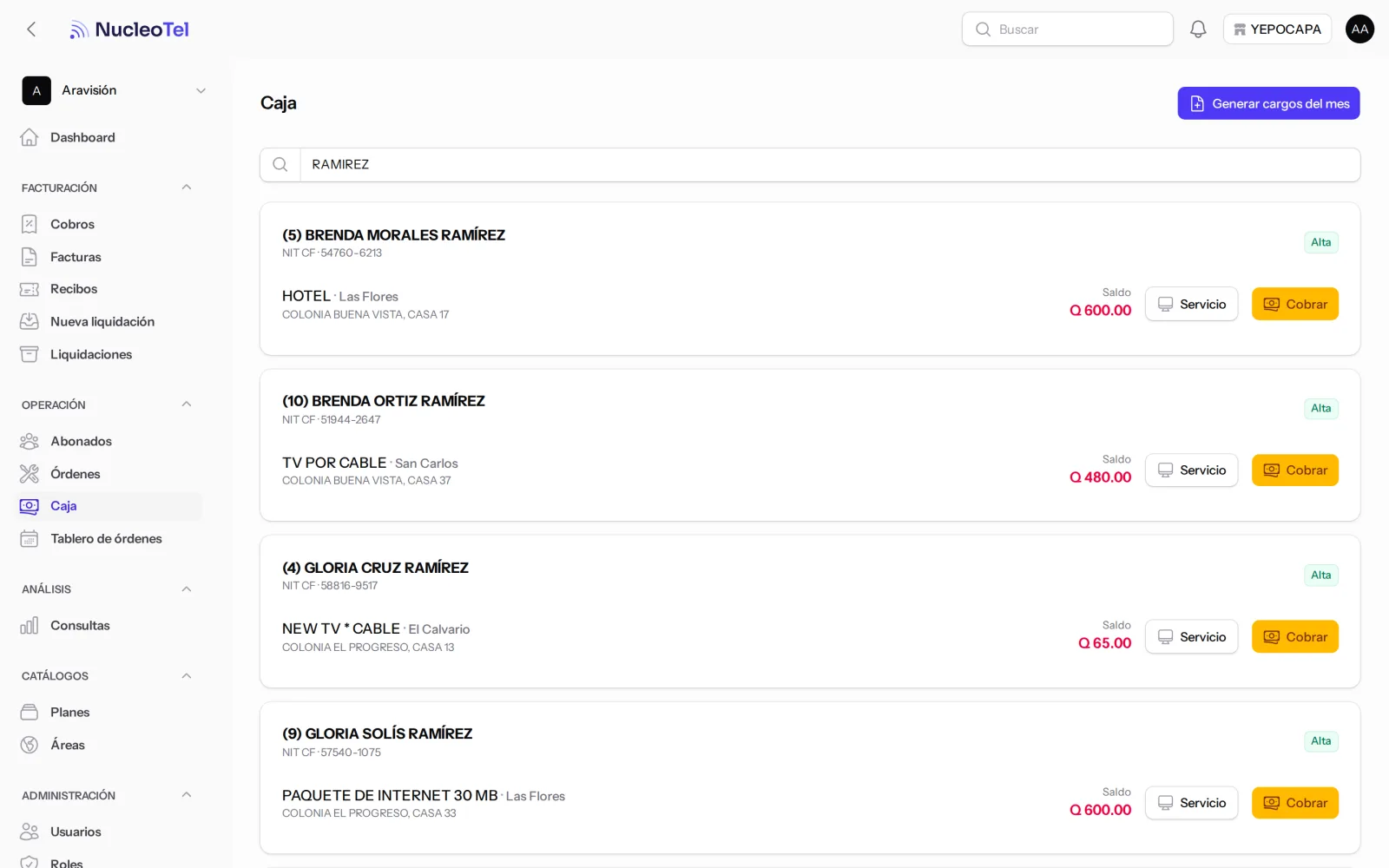Click the Nueva liquidación icon

point(30,321)
